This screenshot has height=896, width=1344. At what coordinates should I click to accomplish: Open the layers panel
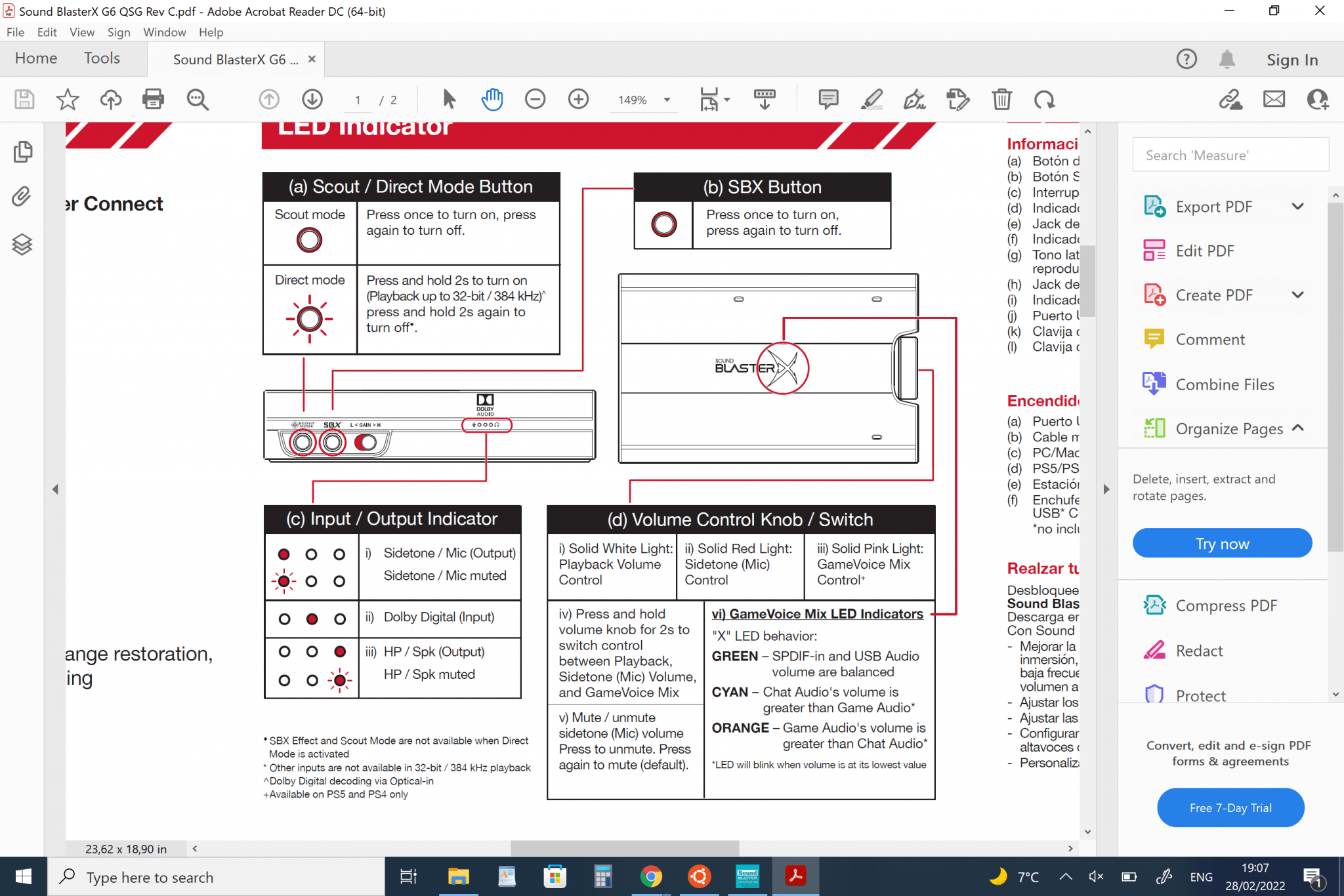click(22, 244)
